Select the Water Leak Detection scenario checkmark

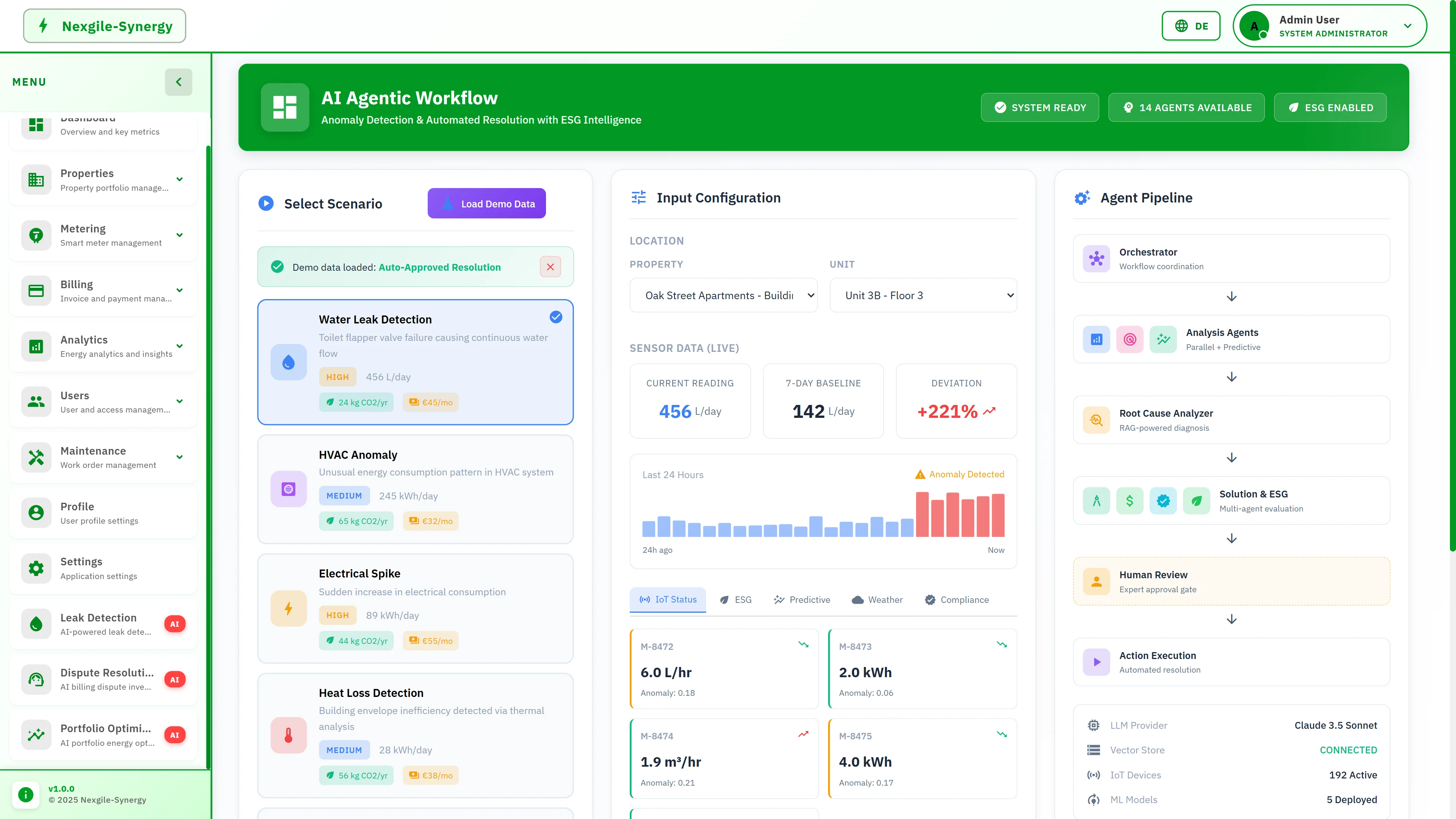(x=555, y=317)
